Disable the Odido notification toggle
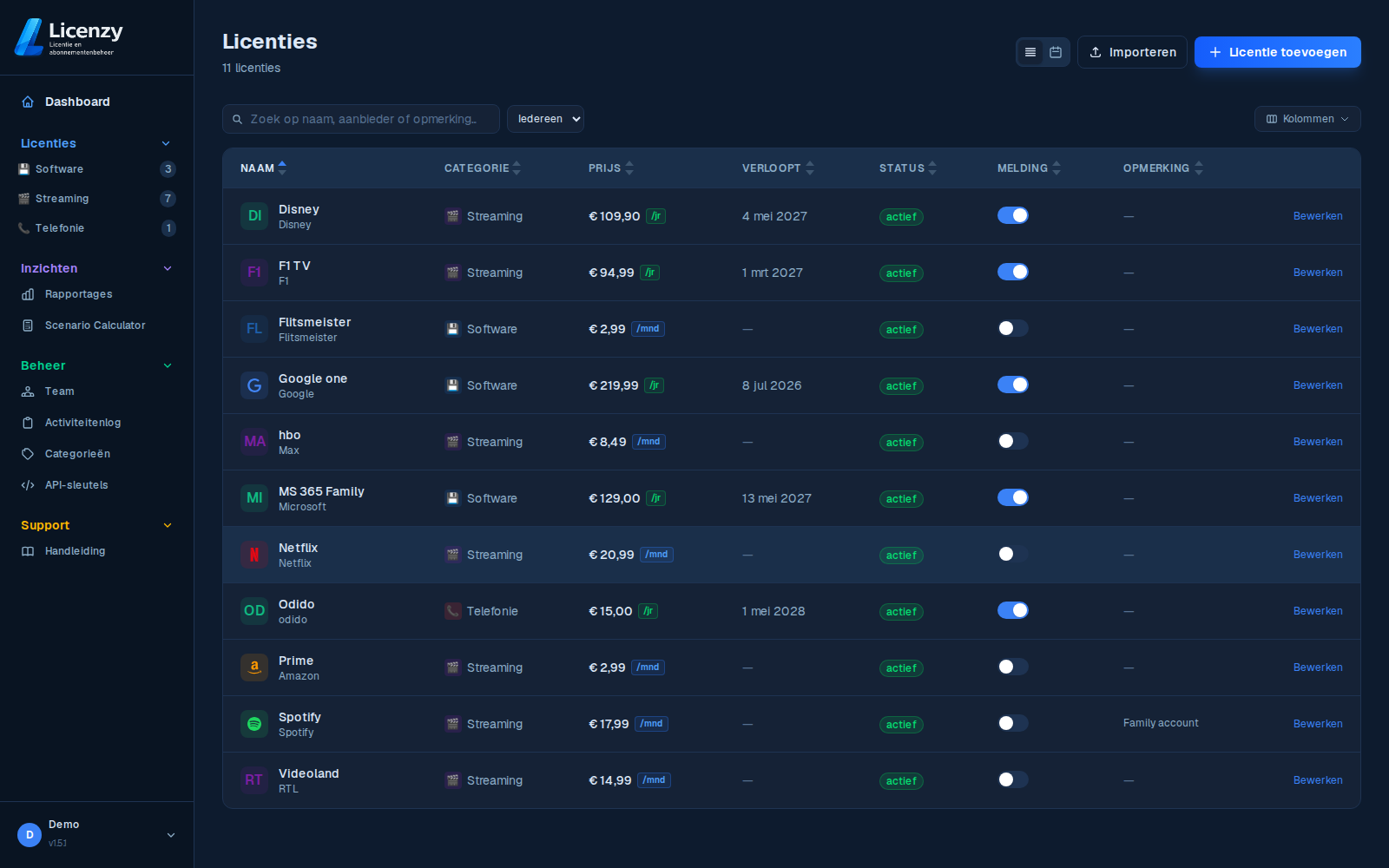Viewport: 1389px width, 868px height. click(x=1012, y=610)
